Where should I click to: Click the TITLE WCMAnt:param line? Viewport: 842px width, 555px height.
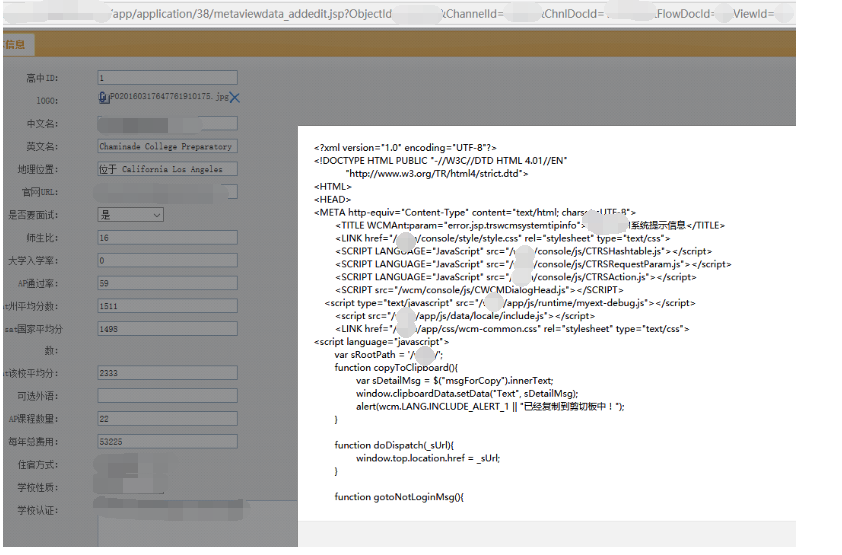click(530, 225)
